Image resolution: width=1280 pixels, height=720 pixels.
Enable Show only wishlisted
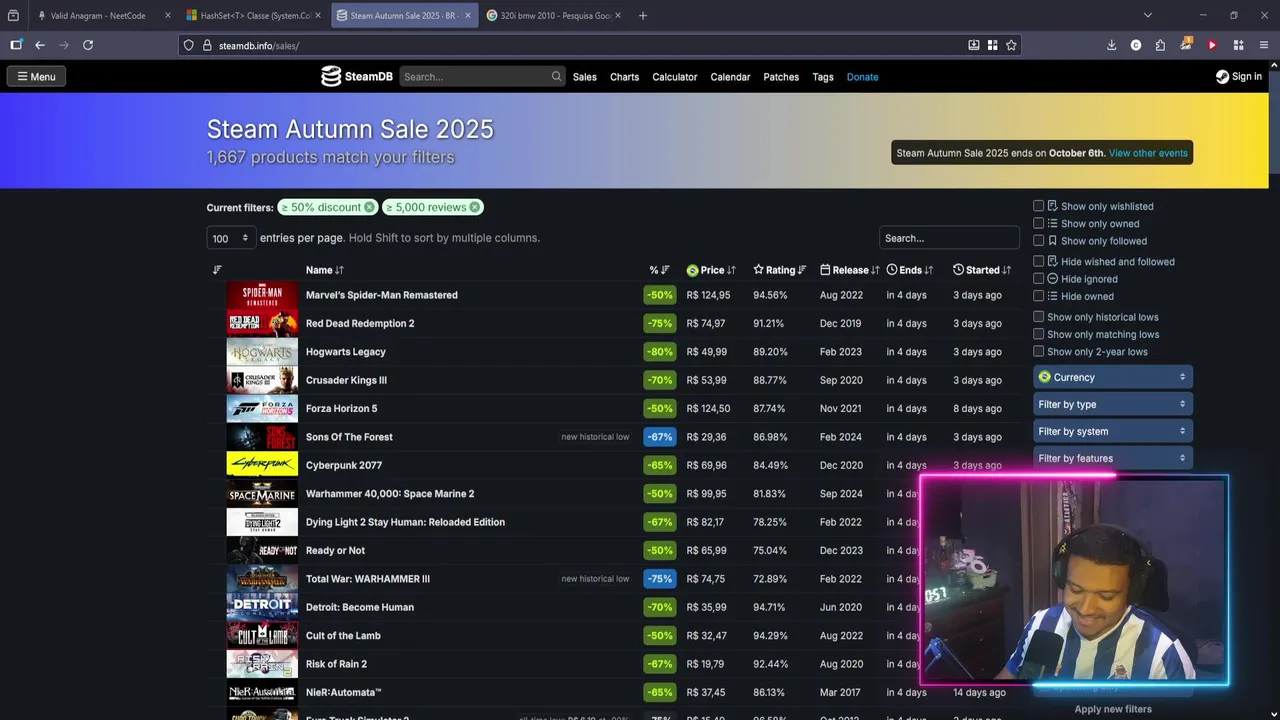click(x=1038, y=206)
